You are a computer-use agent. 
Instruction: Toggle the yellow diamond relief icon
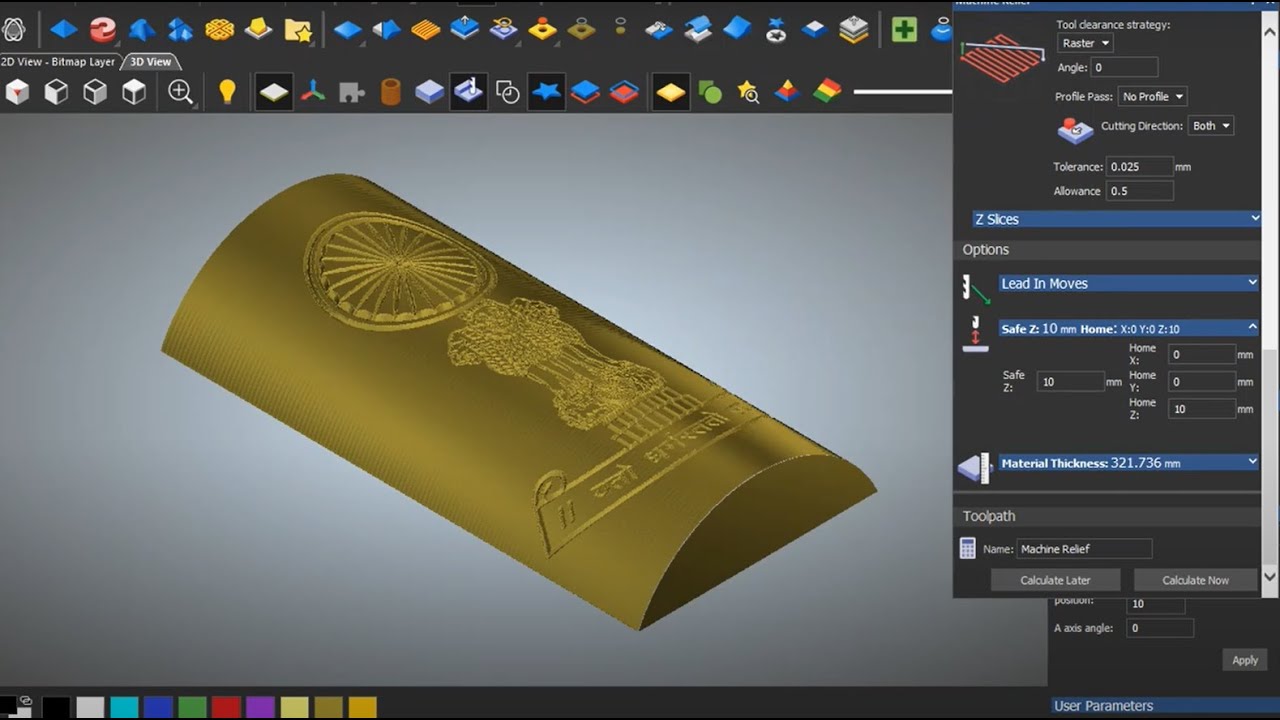click(671, 93)
